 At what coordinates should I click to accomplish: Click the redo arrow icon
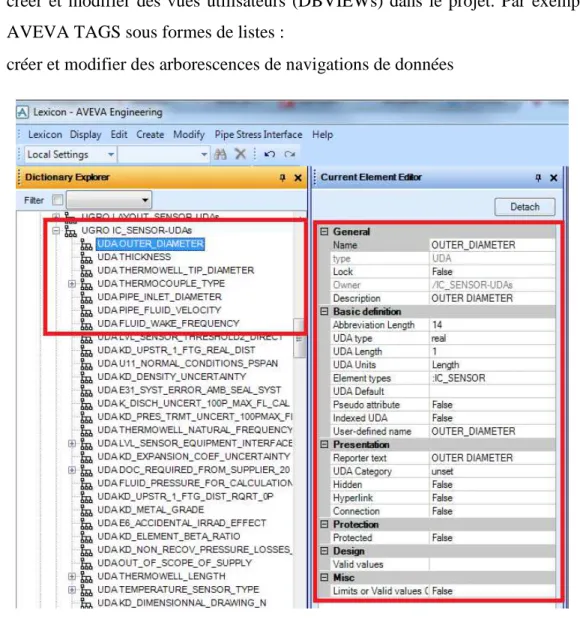(x=290, y=154)
